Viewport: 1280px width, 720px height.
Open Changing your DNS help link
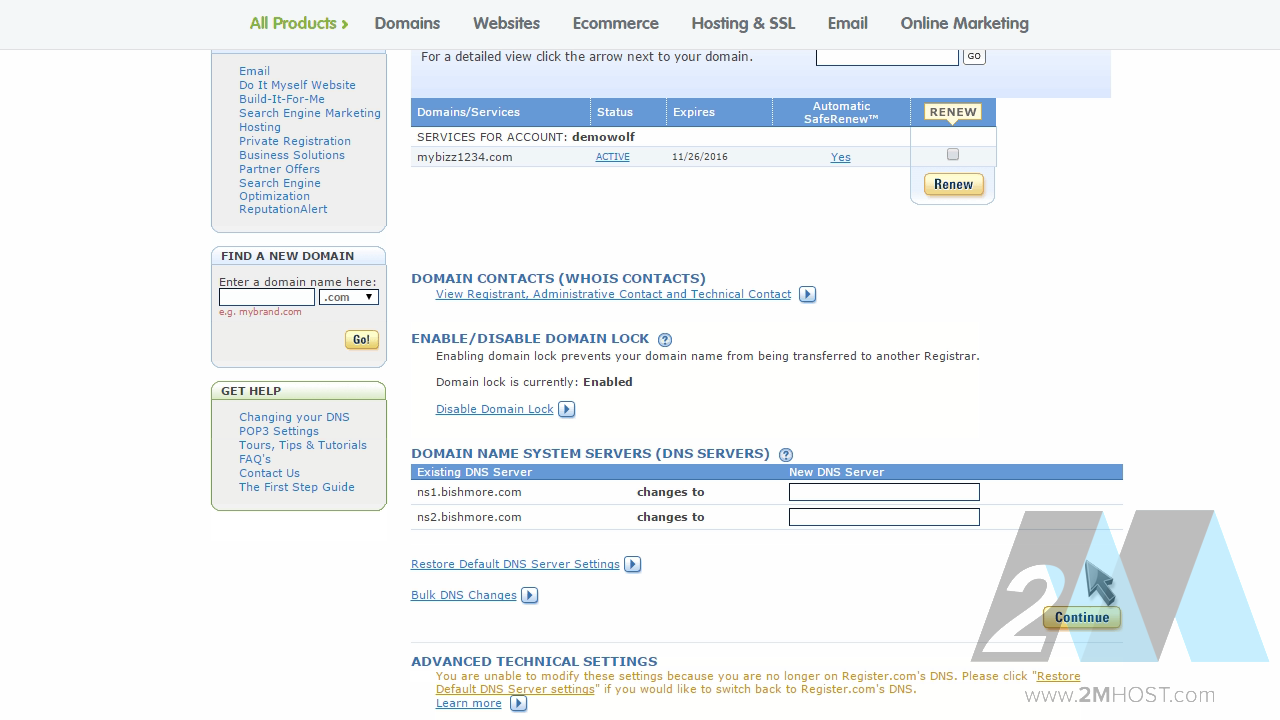(x=294, y=417)
